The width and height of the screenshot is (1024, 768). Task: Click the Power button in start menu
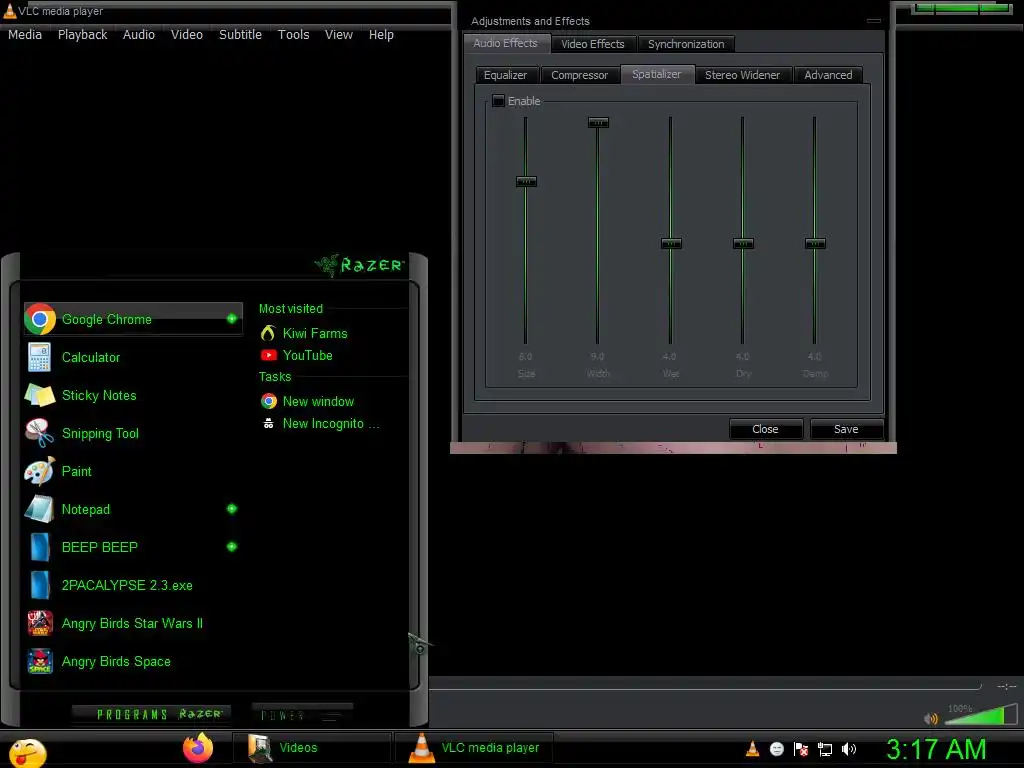click(x=302, y=715)
